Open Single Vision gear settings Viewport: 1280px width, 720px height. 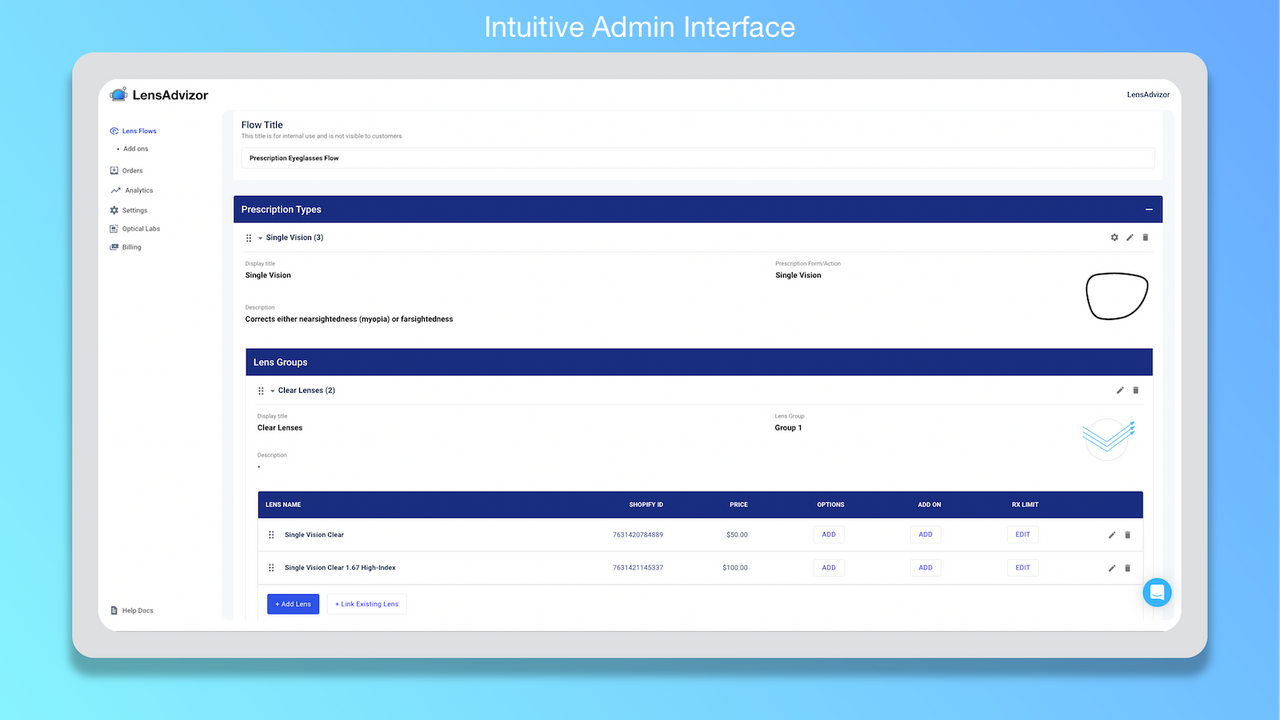[x=1115, y=238]
